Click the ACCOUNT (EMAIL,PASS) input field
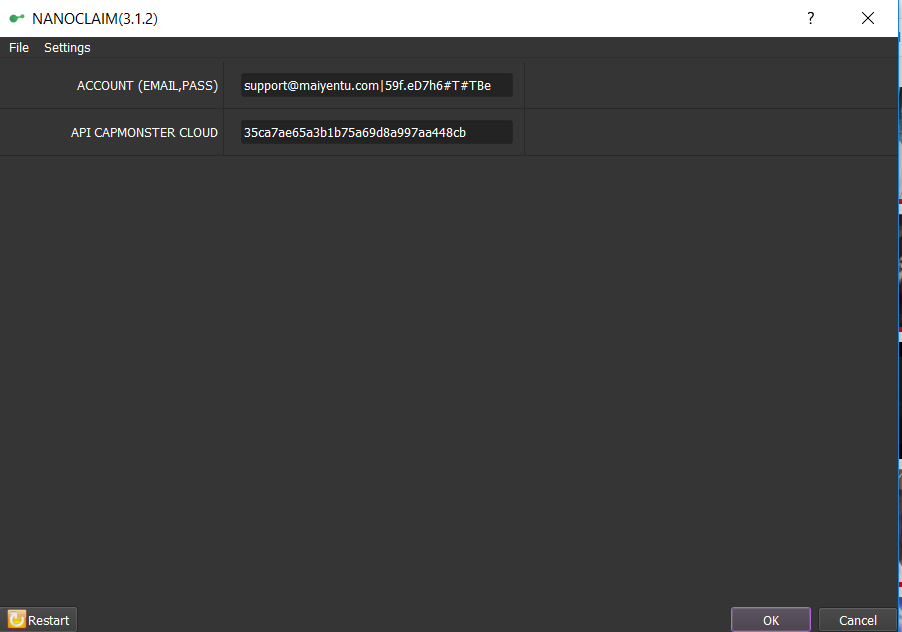This screenshot has height=632, width=902. tap(376, 86)
